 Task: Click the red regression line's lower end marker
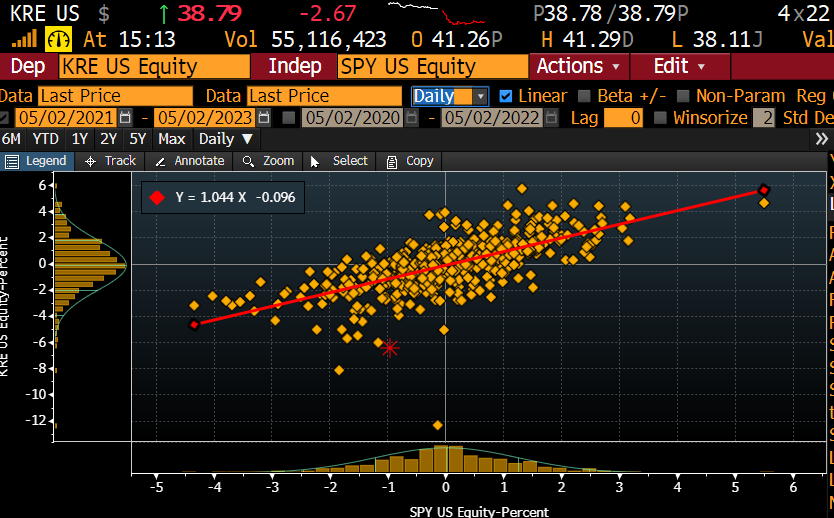194,324
